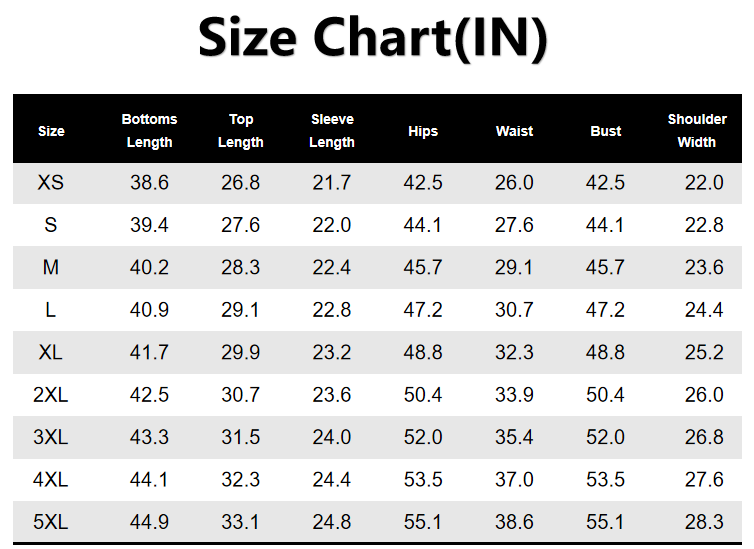Click the Waist column header
754x549 pixels.
[514, 131]
